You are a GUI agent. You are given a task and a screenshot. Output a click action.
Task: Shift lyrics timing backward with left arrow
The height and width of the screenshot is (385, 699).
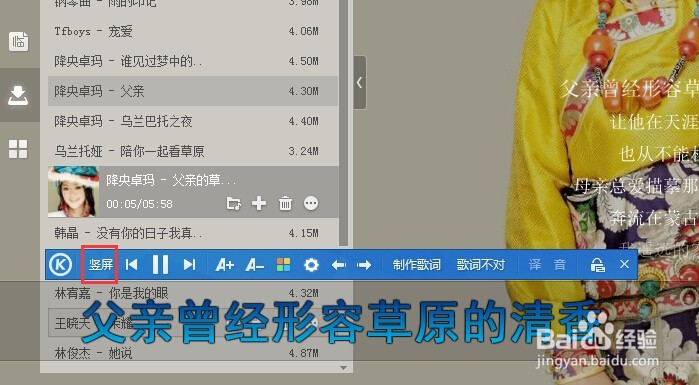pyautogui.click(x=339, y=265)
